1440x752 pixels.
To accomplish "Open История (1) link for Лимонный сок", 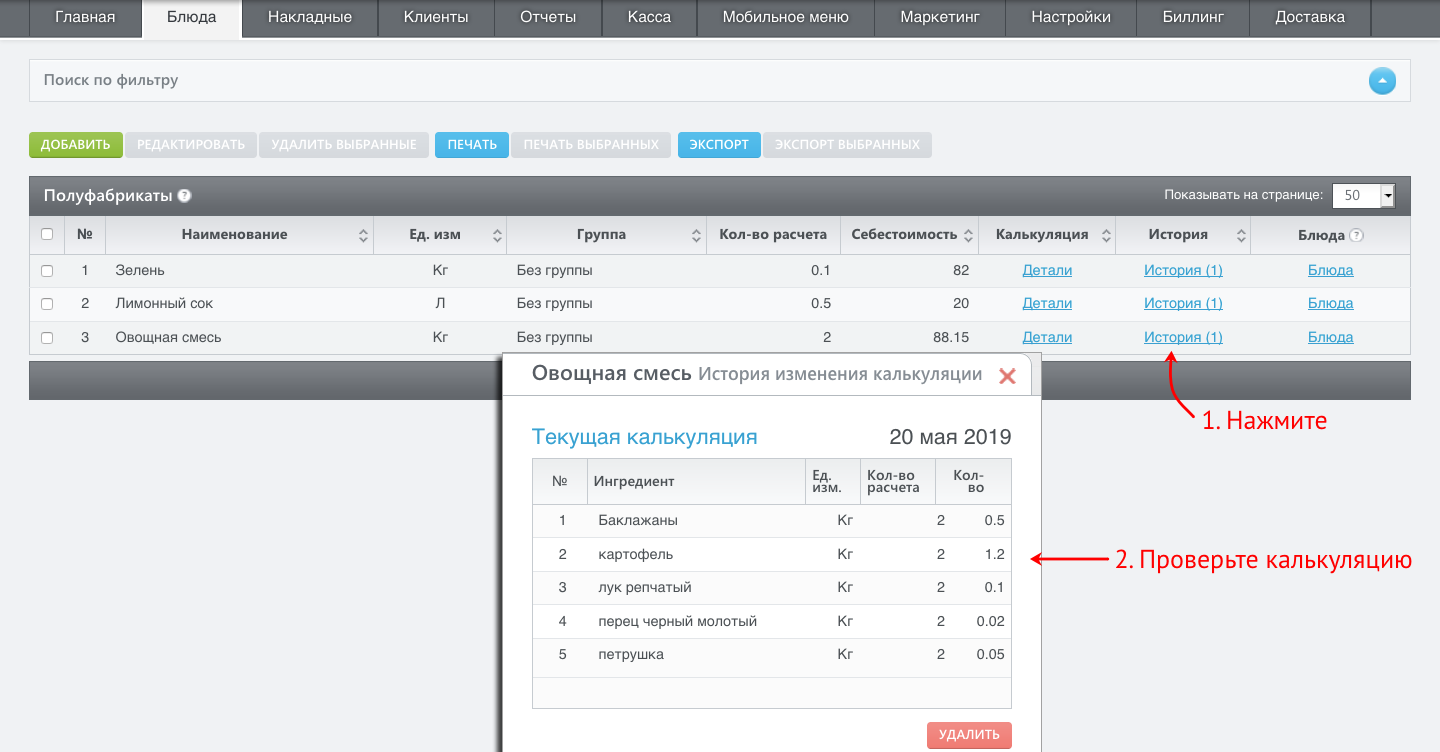I will (x=1183, y=303).
